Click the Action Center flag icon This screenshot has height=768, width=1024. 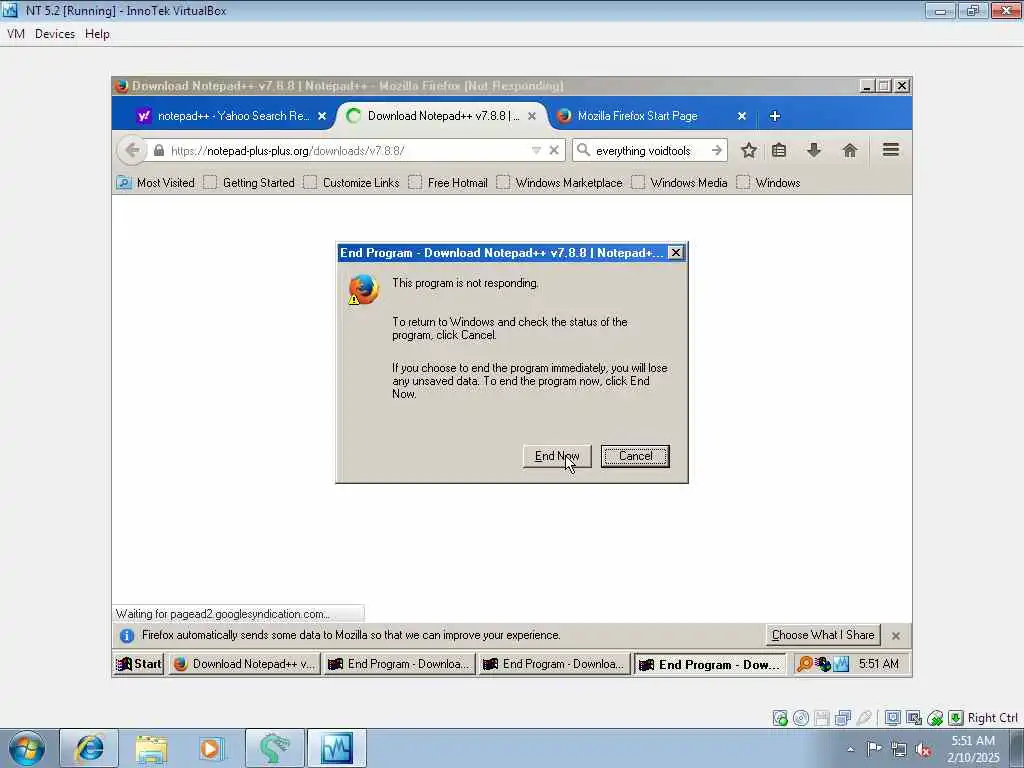point(874,748)
